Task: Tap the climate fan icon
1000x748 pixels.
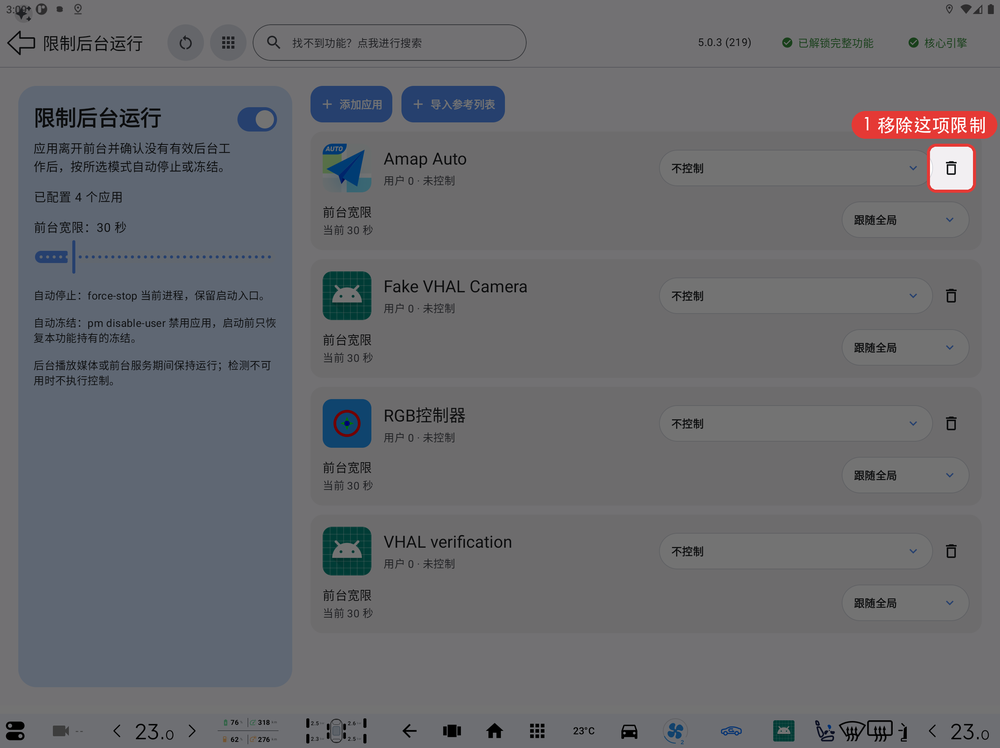Action: (675, 731)
